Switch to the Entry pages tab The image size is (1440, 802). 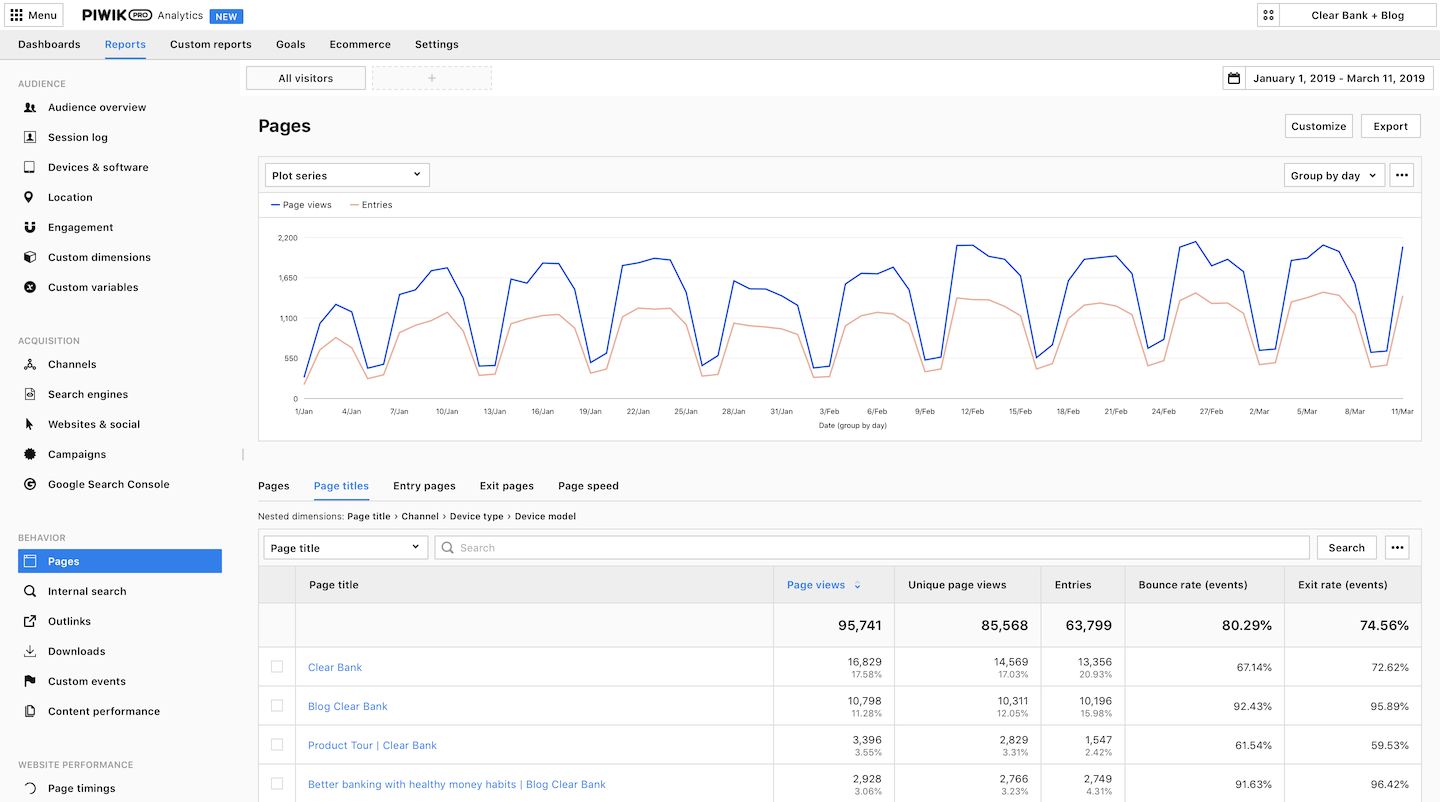(424, 486)
